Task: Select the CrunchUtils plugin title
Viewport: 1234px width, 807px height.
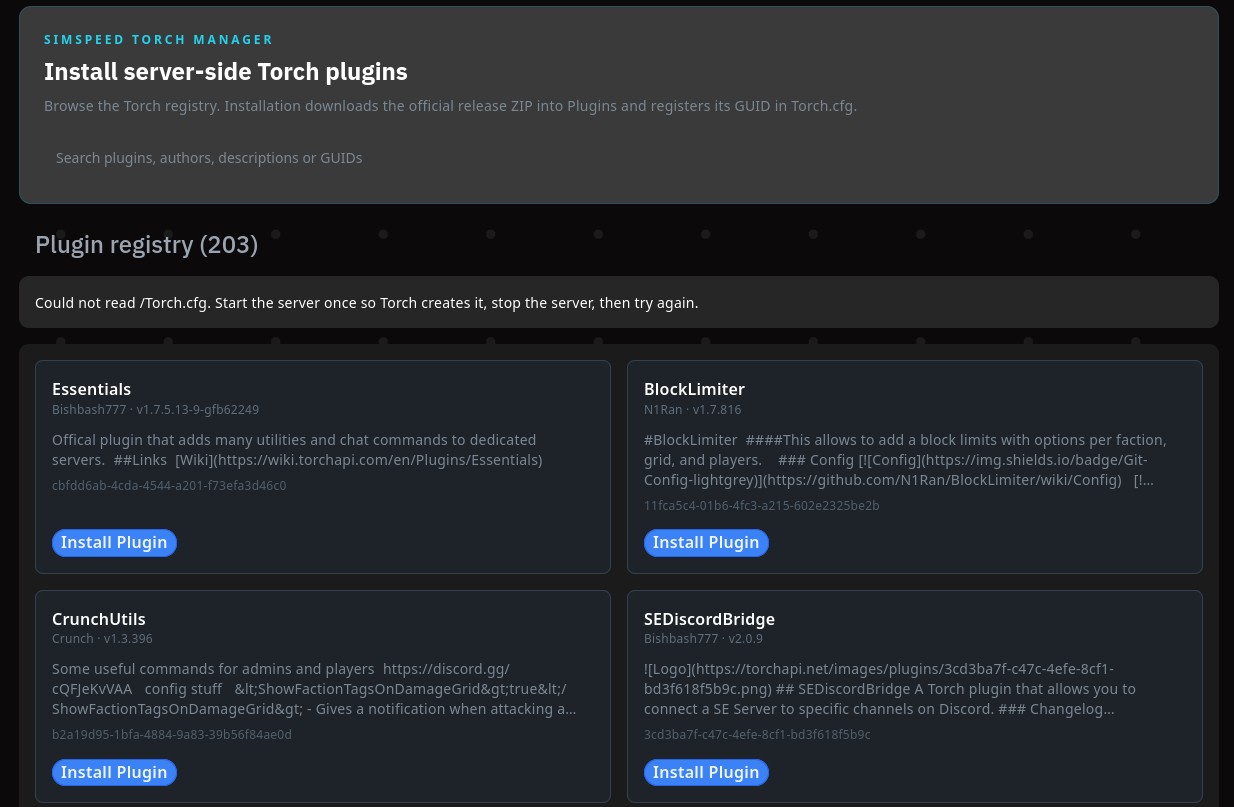Action: coord(98,619)
